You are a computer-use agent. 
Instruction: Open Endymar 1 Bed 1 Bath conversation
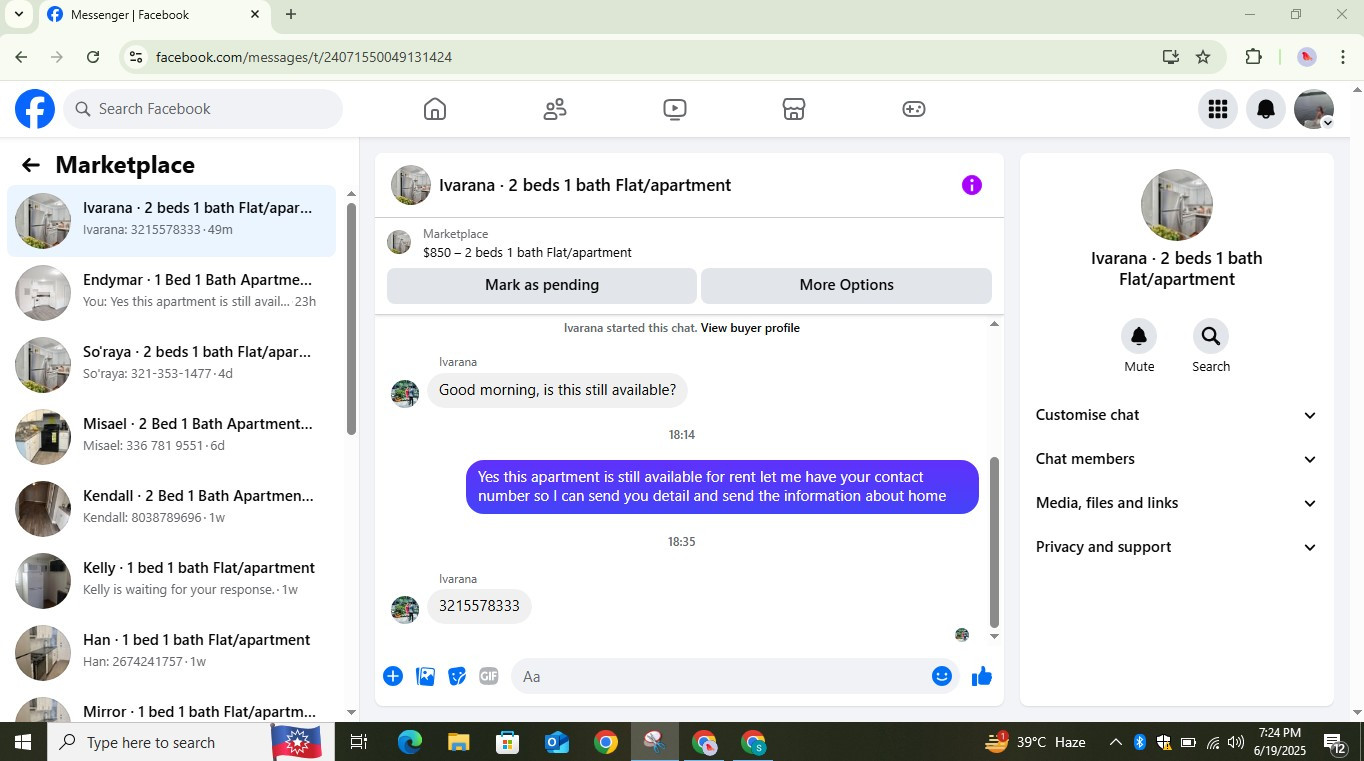pos(172,291)
